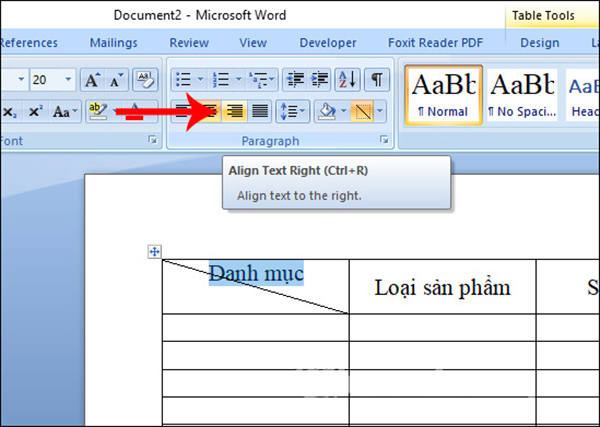Click the Shading paint bucket color
The height and width of the screenshot is (427, 600).
point(324,111)
